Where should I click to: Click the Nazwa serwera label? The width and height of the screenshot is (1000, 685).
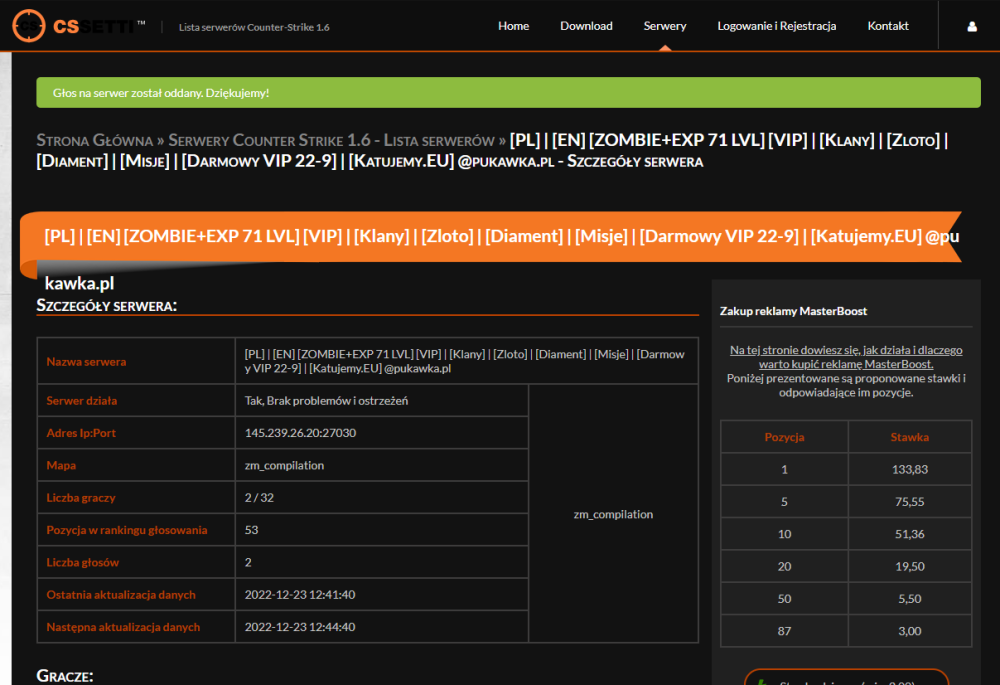[x=86, y=362]
